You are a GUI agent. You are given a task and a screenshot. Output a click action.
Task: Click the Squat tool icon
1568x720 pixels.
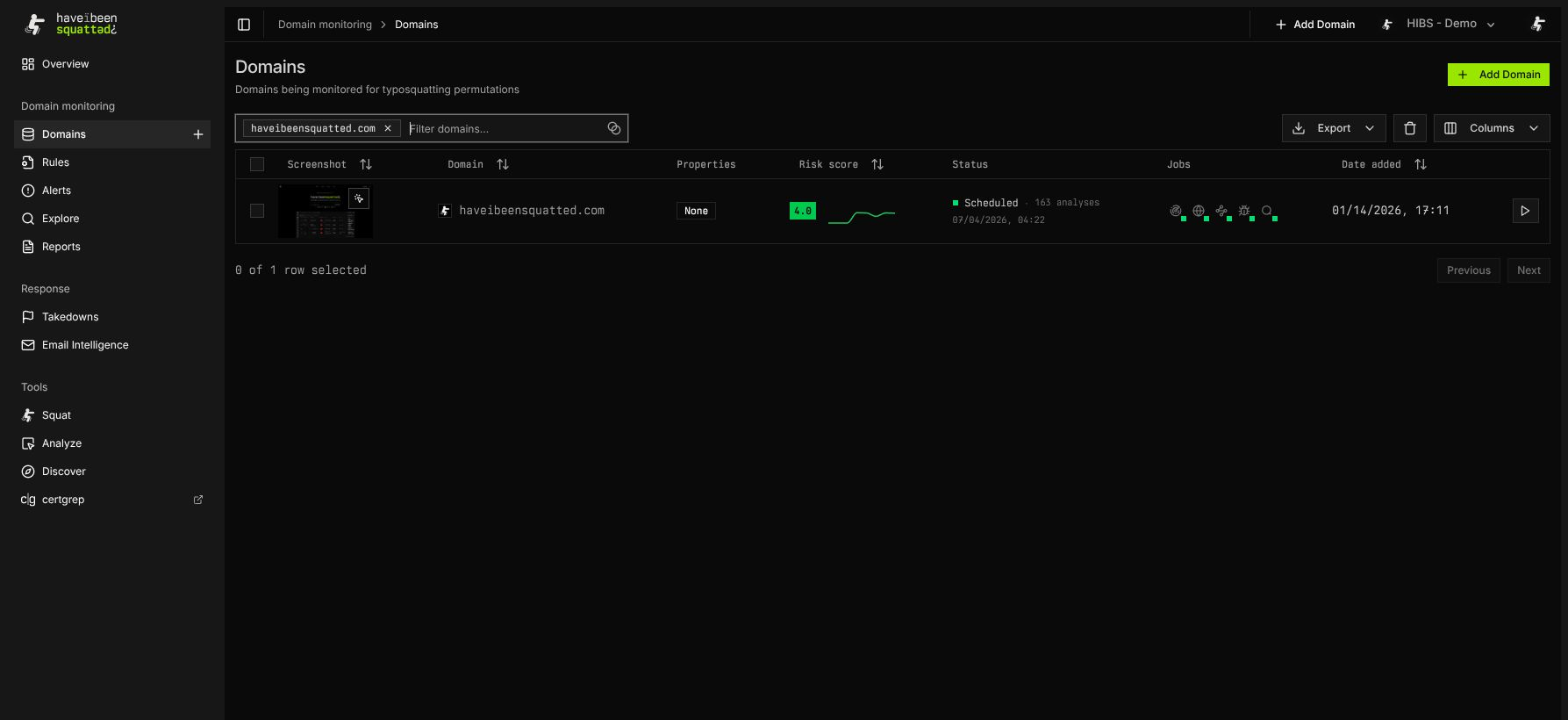pos(28,415)
